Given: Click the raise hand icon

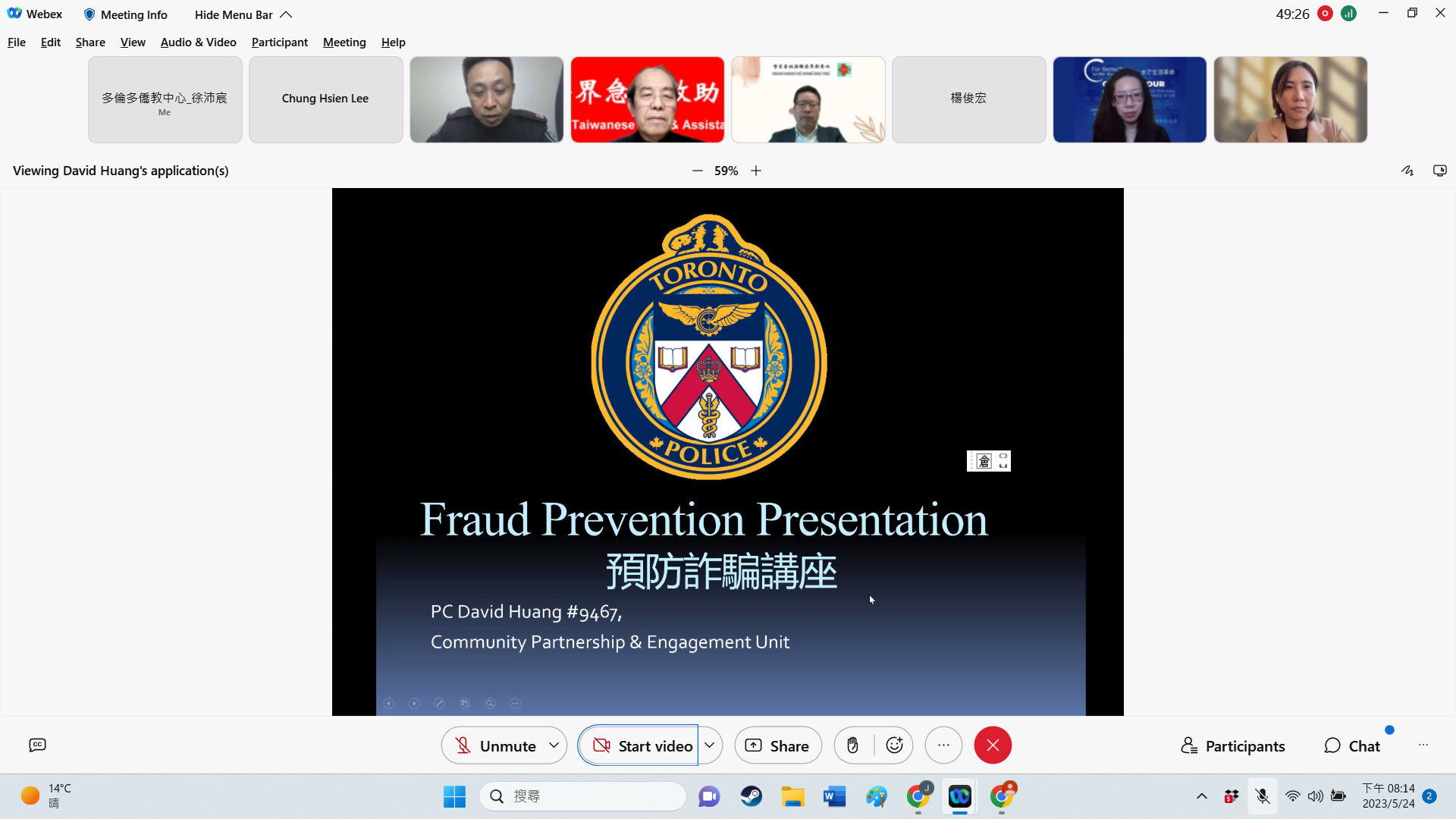Looking at the screenshot, I should tap(852, 745).
